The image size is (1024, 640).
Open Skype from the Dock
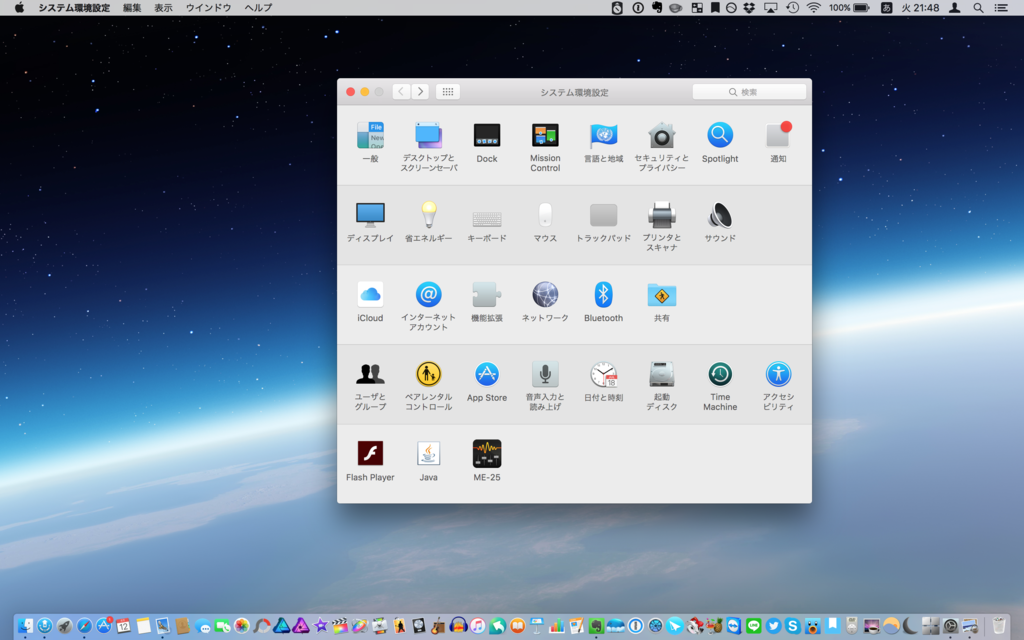click(x=793, y=626)
